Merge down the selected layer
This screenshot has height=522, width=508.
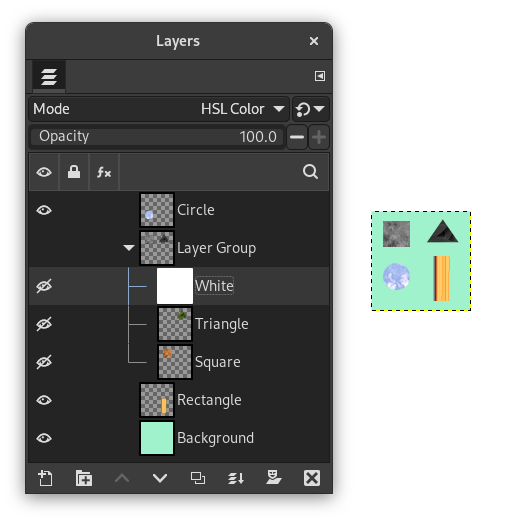coord(236,478)
